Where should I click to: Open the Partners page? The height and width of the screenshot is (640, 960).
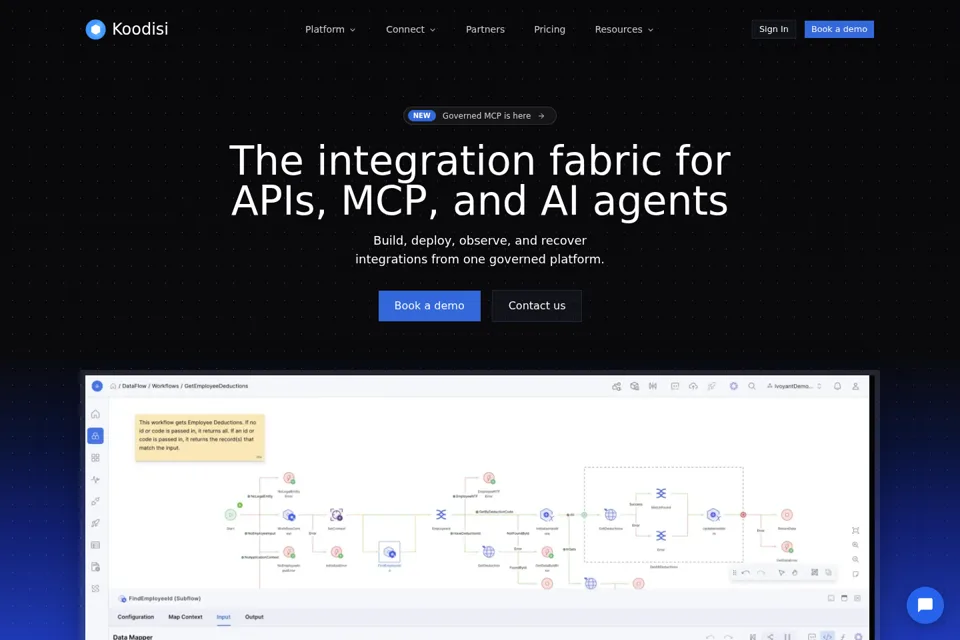point(485,29)
